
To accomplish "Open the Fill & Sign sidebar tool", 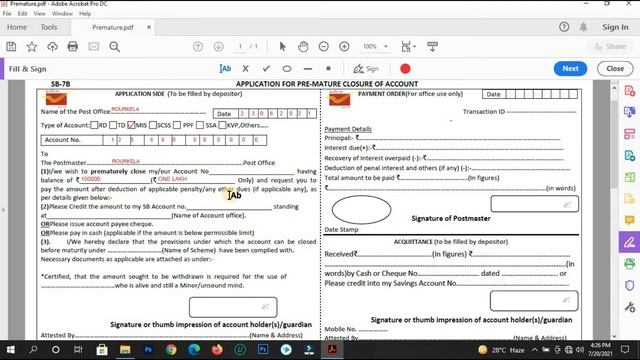I will (x=629, y=242).
